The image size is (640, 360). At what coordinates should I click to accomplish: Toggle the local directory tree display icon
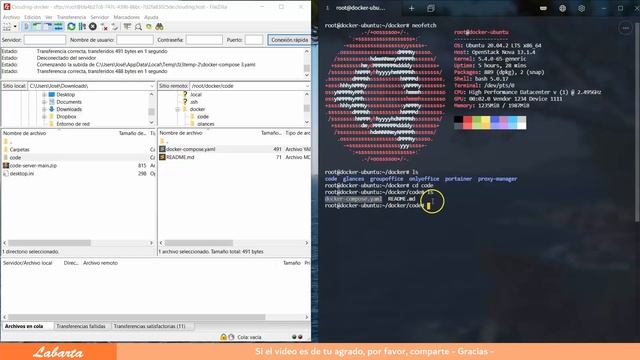coord(37,27)
